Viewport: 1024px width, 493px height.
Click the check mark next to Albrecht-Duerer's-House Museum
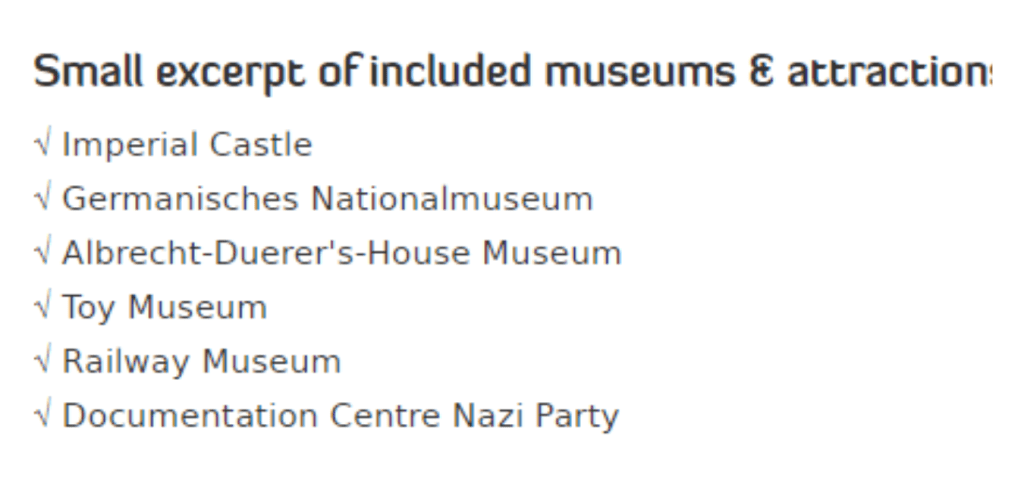(43, 254)
